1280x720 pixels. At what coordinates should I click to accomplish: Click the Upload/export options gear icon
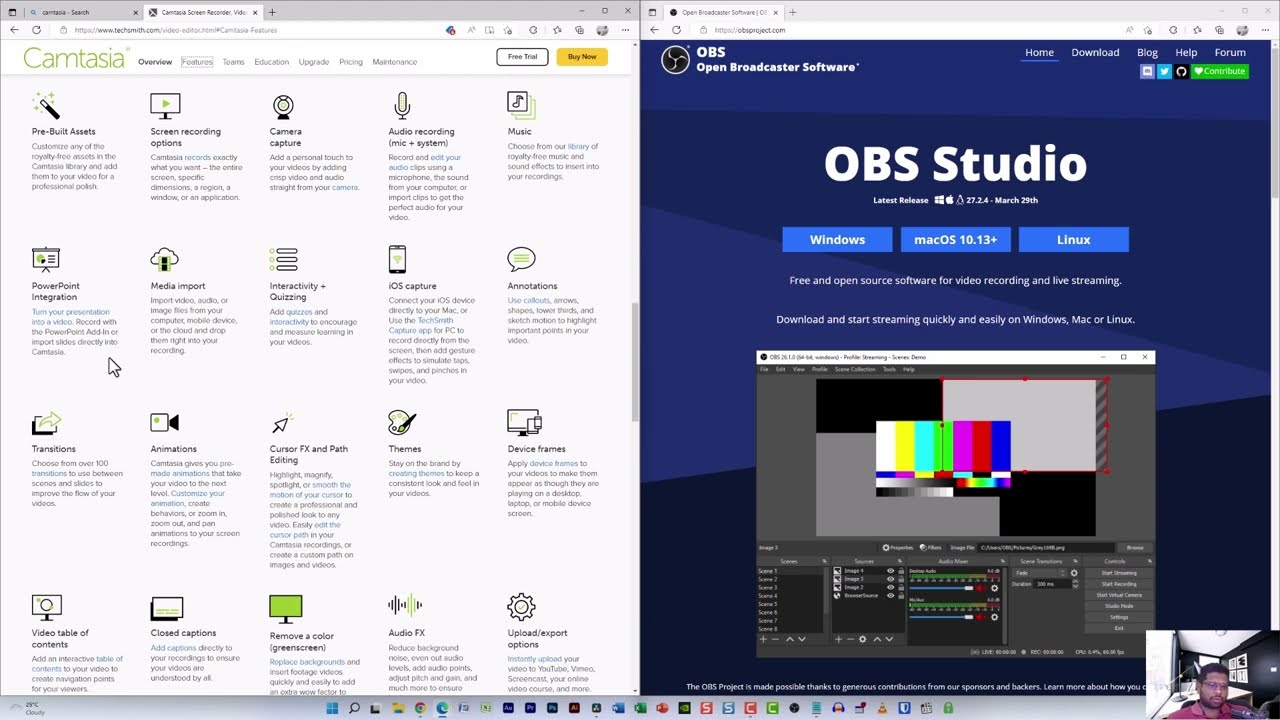click(x=521, y=606)
